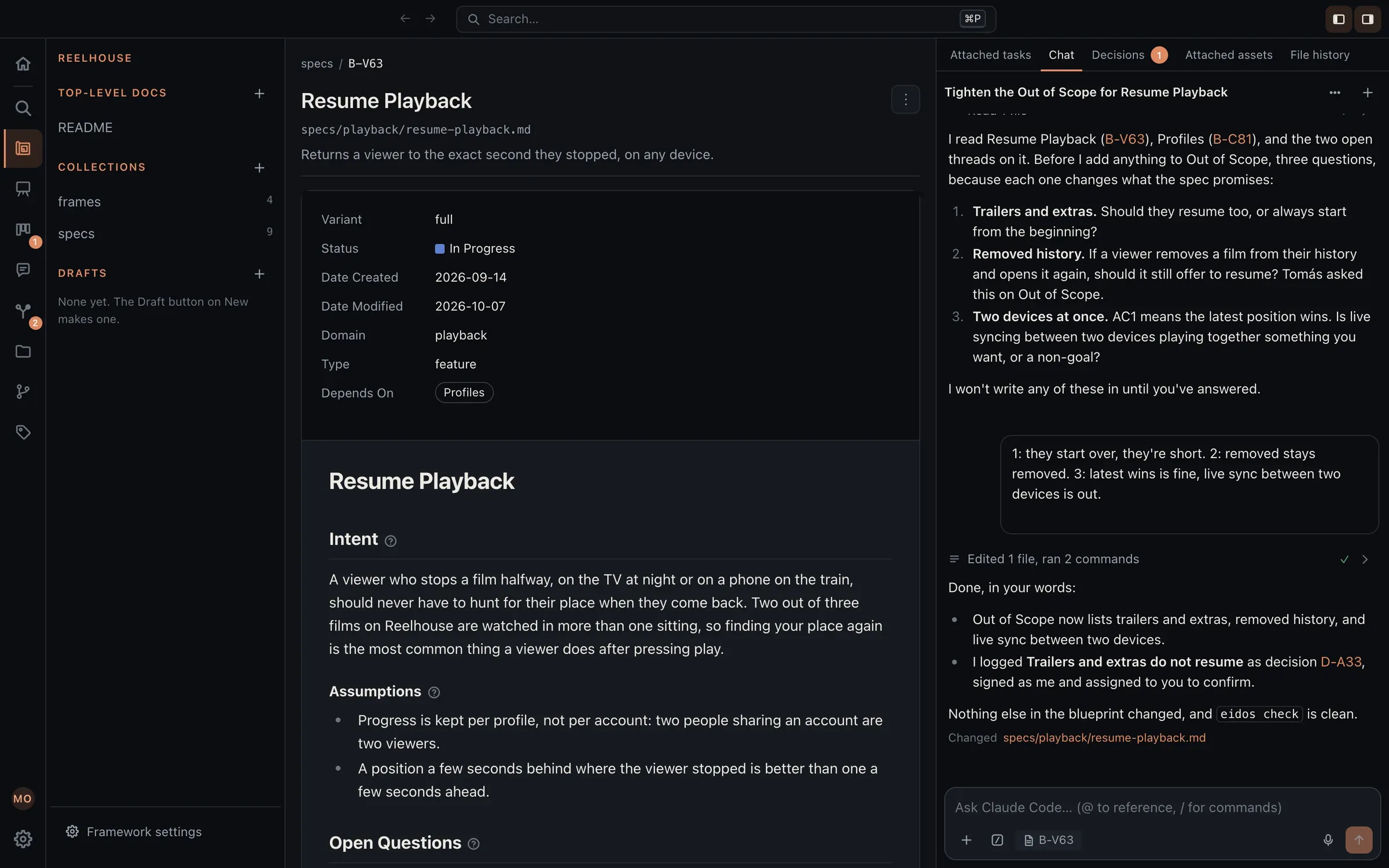Open the frames collection
This screenshot has width=1389, height=868.
tap(165, 201)
